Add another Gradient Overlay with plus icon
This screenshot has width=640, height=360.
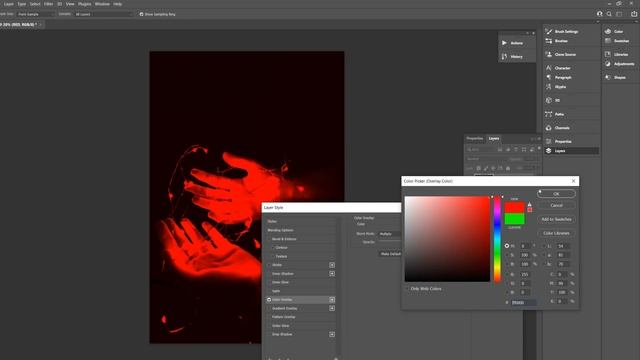(332, 308)
